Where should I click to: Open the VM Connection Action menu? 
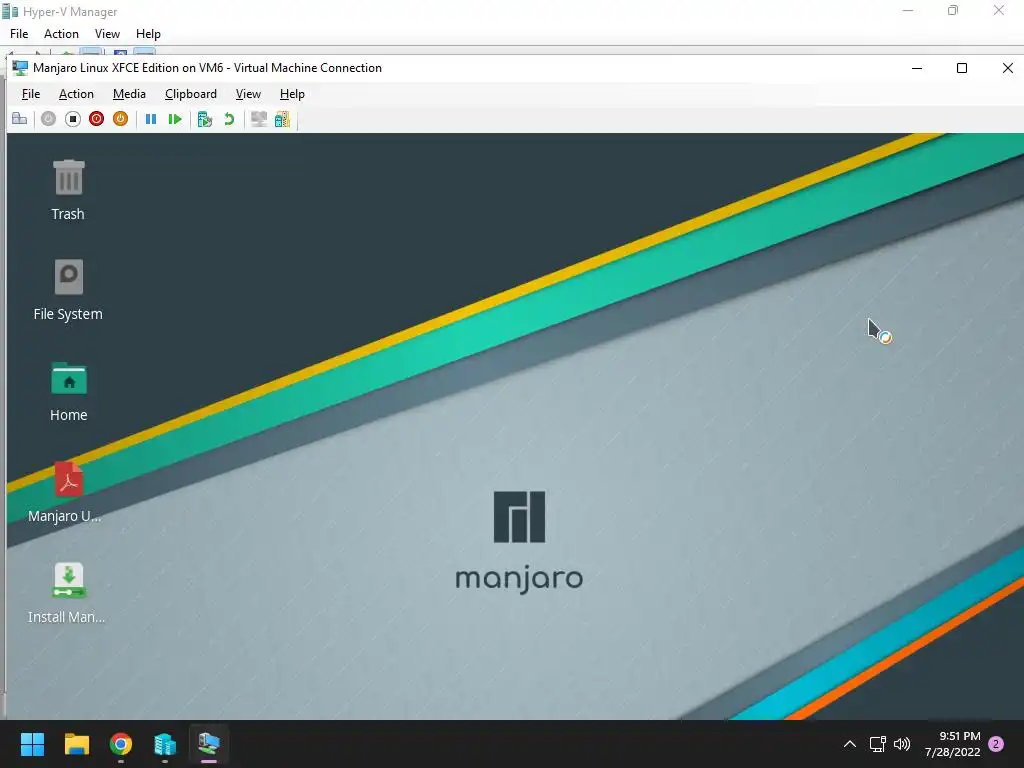pos(76,94)
